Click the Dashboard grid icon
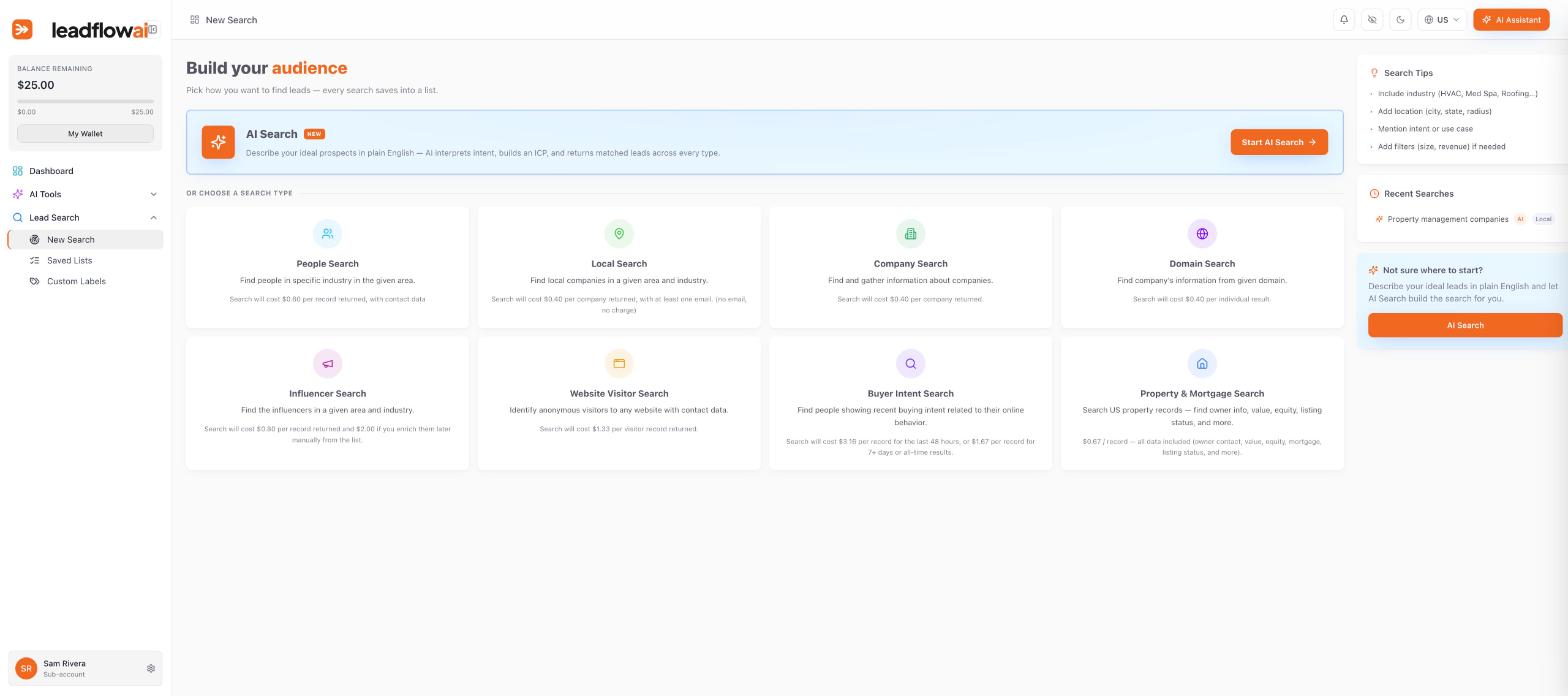The width and height of the screenshot is (1568, 696). tap(17, 171)
